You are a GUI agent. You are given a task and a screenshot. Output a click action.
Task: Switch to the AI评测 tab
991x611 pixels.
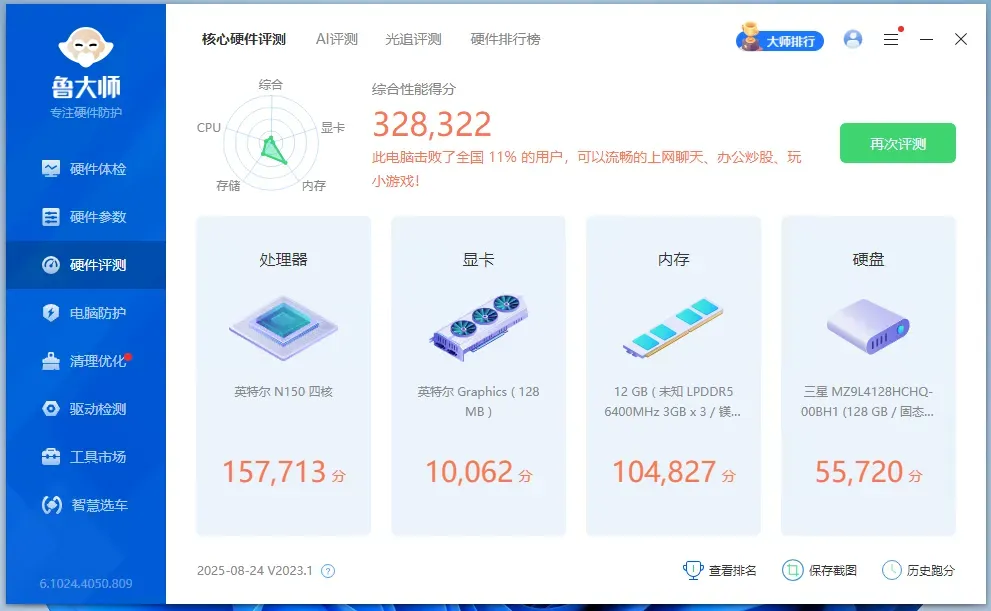[336, 39]
